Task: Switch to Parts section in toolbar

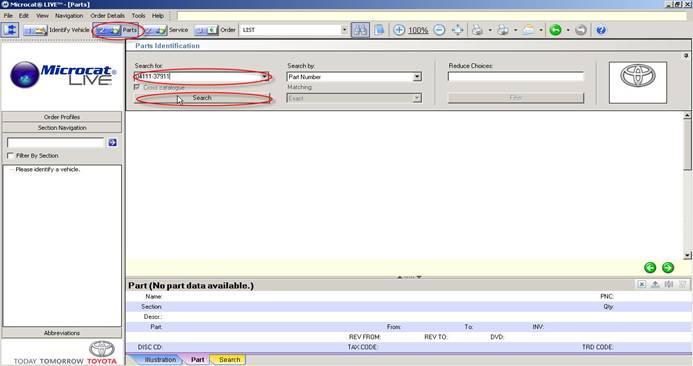Action: click(116, 30)
